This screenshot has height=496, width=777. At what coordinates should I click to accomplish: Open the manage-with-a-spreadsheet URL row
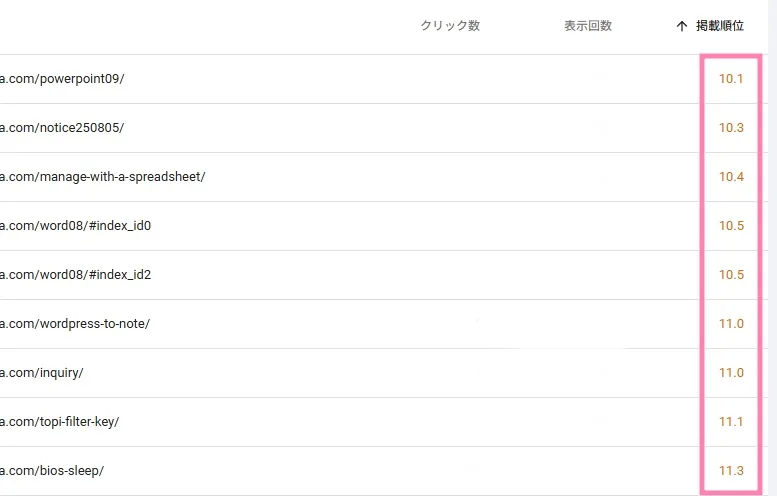point(102,177)
